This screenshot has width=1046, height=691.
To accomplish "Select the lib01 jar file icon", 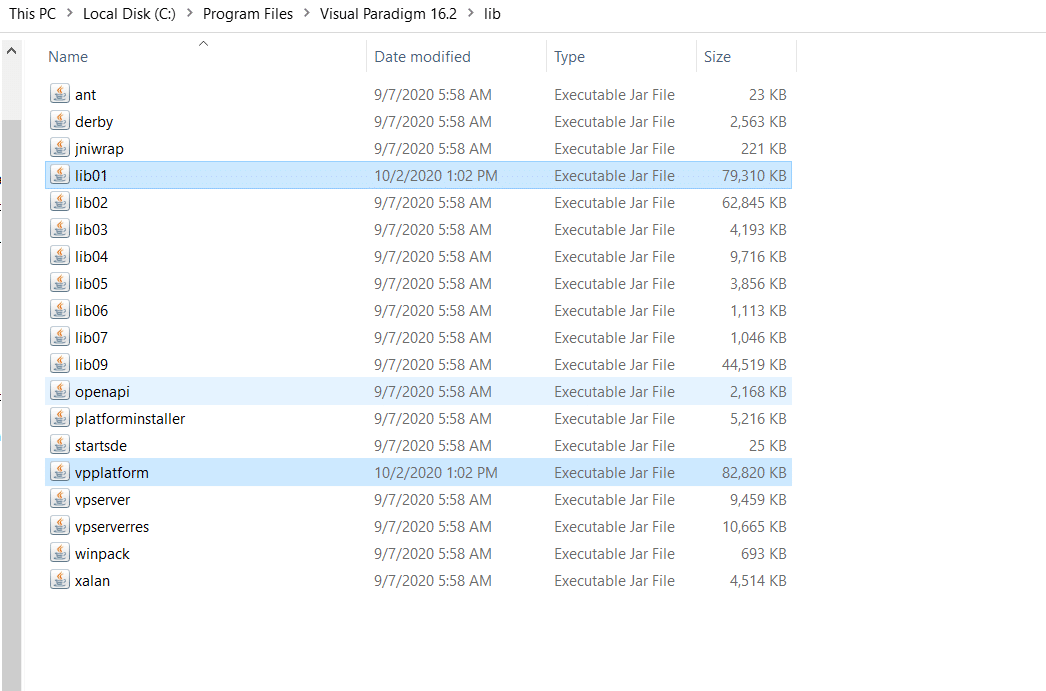I will pos(60,175).
